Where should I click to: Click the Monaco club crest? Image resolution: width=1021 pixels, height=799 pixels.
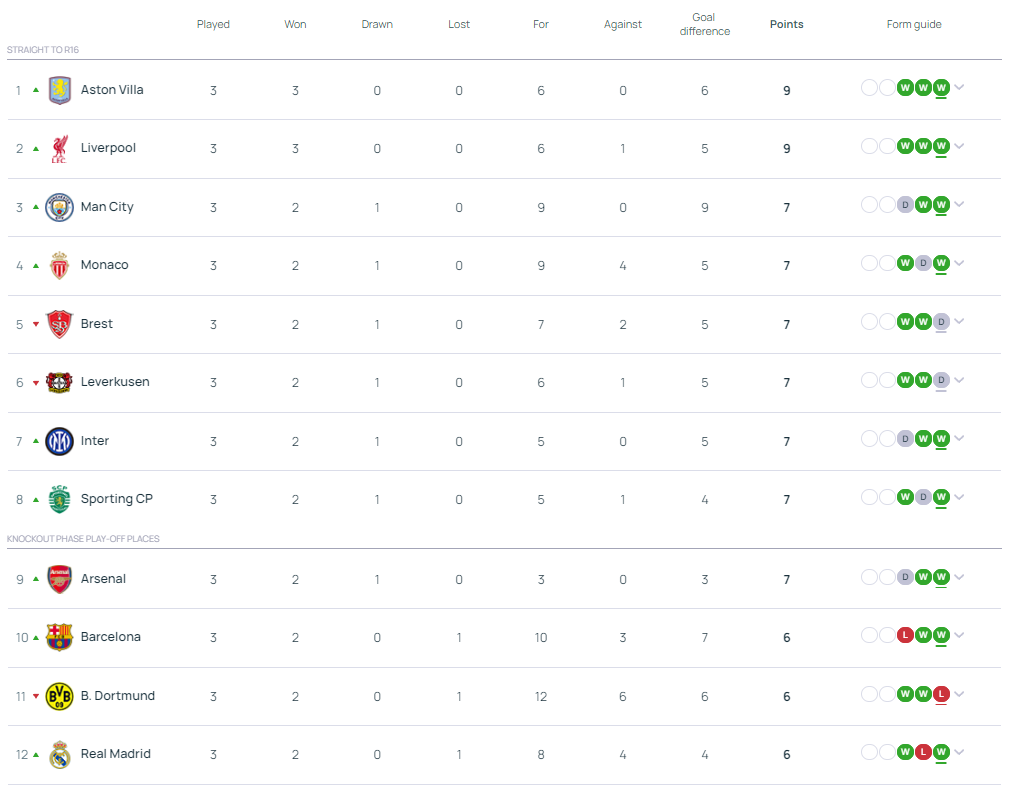pyautogui.click(x=60, y=266)
